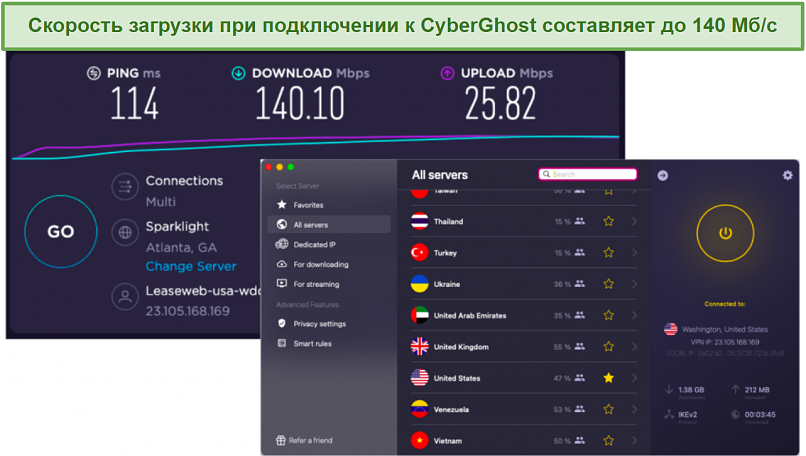This screenshot has width=806, height=456.
Task: Click the DOWNLOAD arrow icon
Action: [x=238, y=73]
